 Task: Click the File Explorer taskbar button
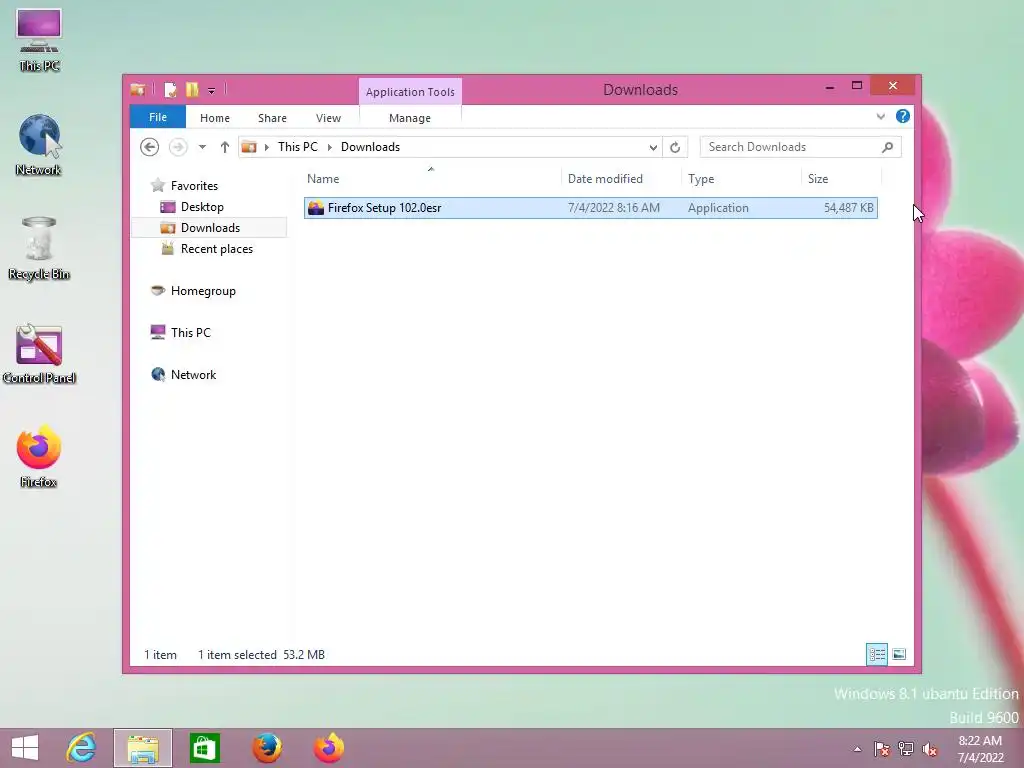[x=143, y=748]
